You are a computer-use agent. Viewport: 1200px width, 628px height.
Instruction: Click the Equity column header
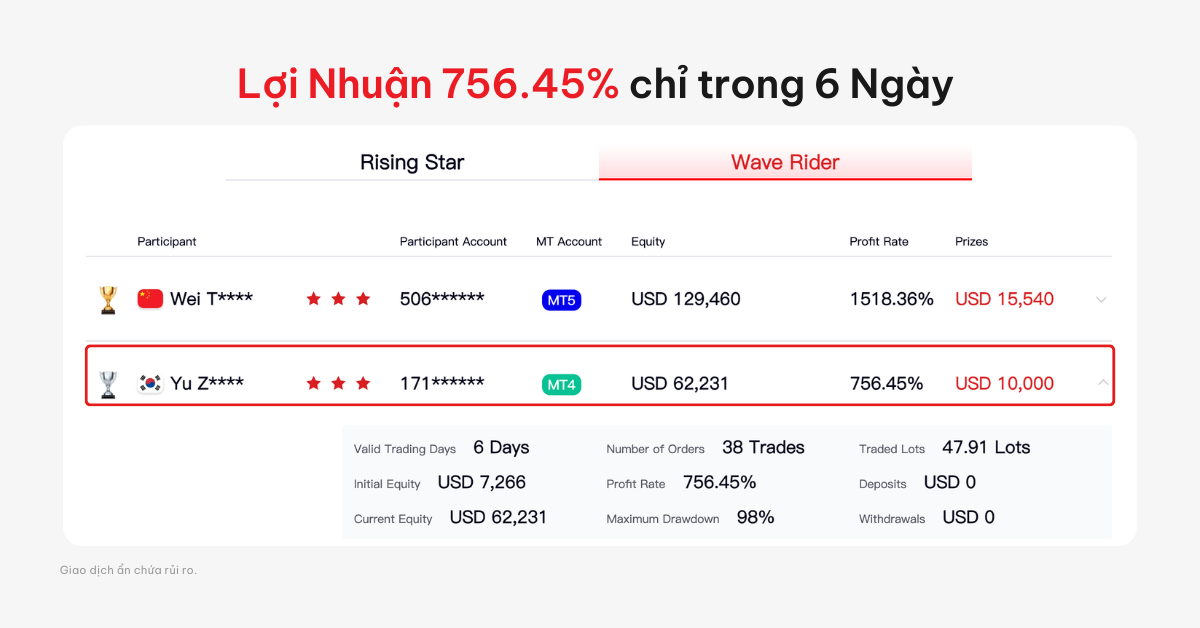(648, 242)
